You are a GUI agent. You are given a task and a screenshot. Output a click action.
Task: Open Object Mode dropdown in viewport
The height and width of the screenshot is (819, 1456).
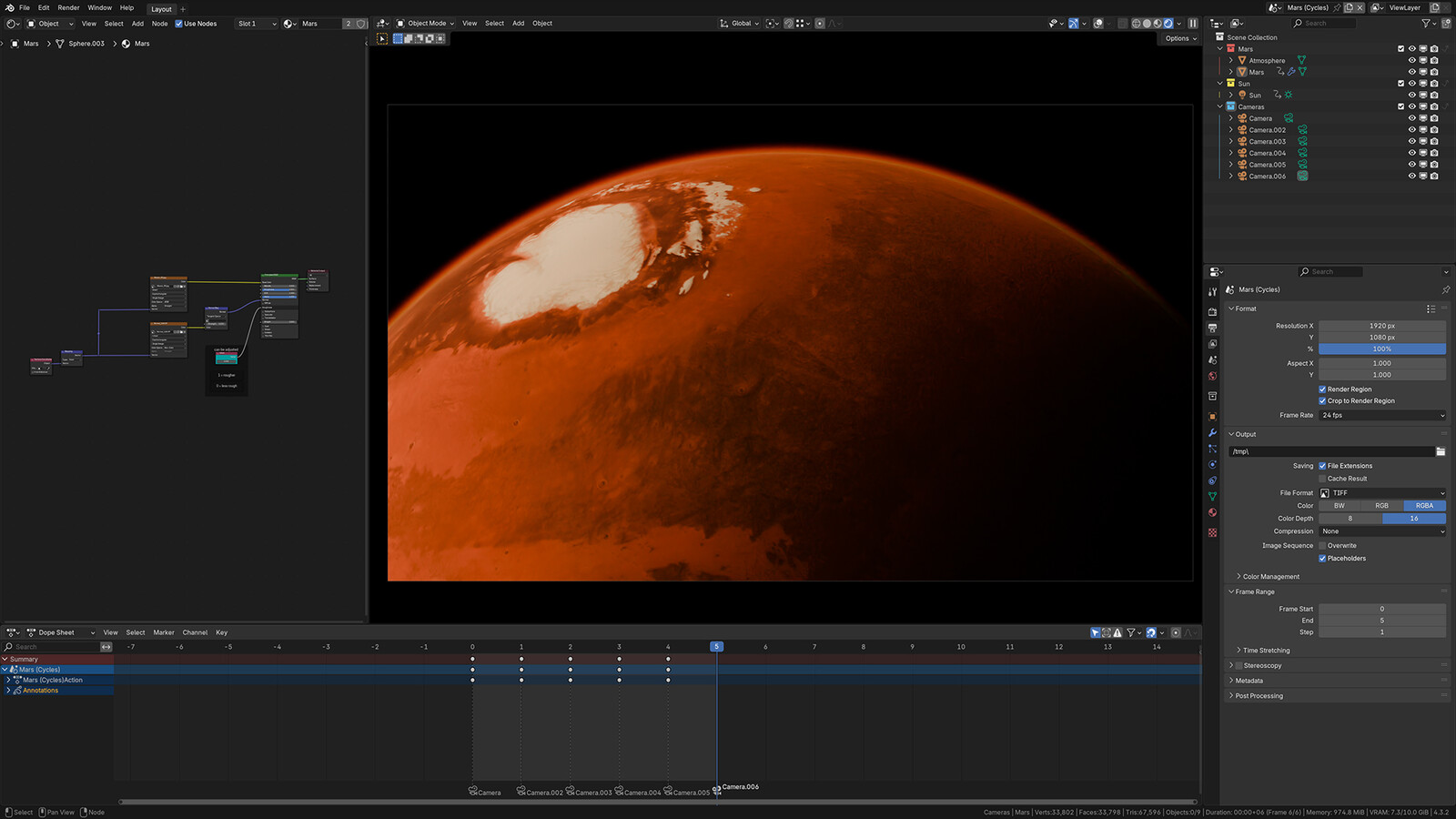(x=427, y=24)
